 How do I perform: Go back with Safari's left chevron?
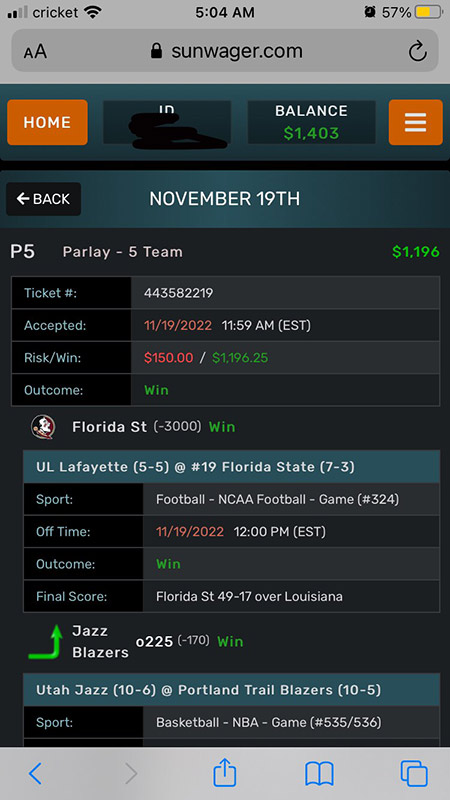click(x=35, y=774)
